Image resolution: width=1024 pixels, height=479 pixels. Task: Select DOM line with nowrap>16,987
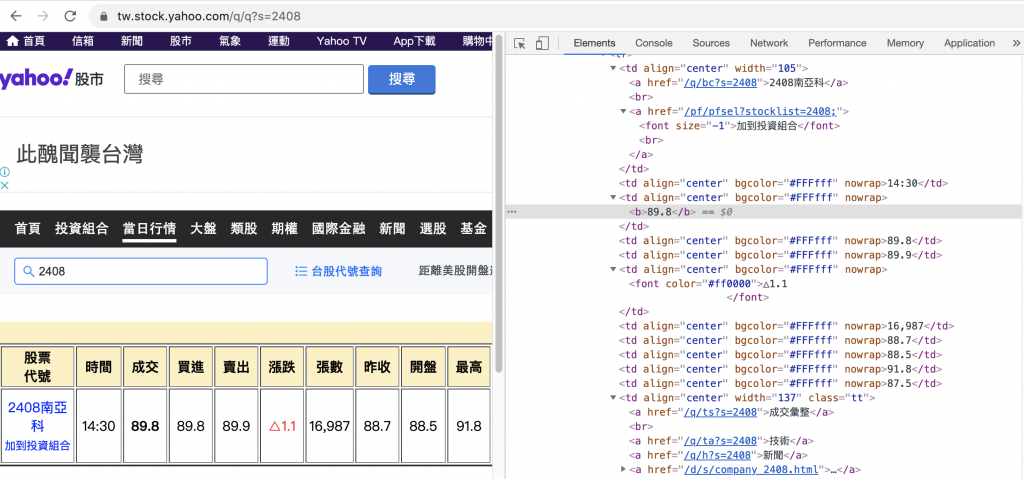(787, 325)
